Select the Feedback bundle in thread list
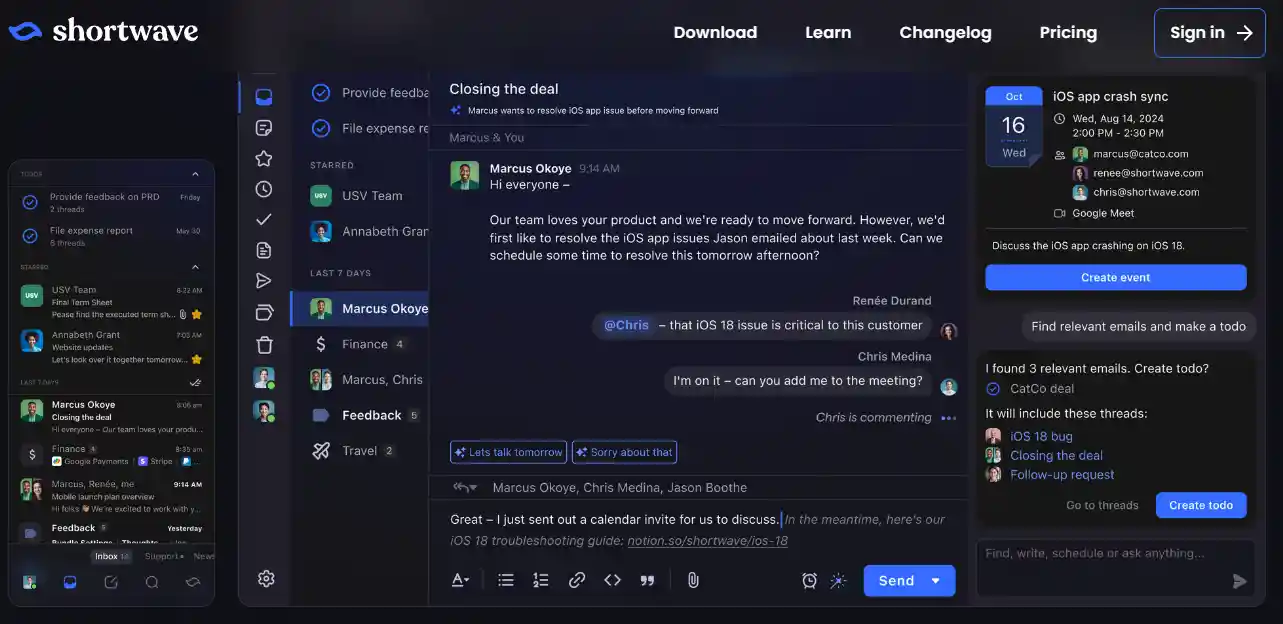The height and width of the screenshot is (624, 1283). click(359, 415)
